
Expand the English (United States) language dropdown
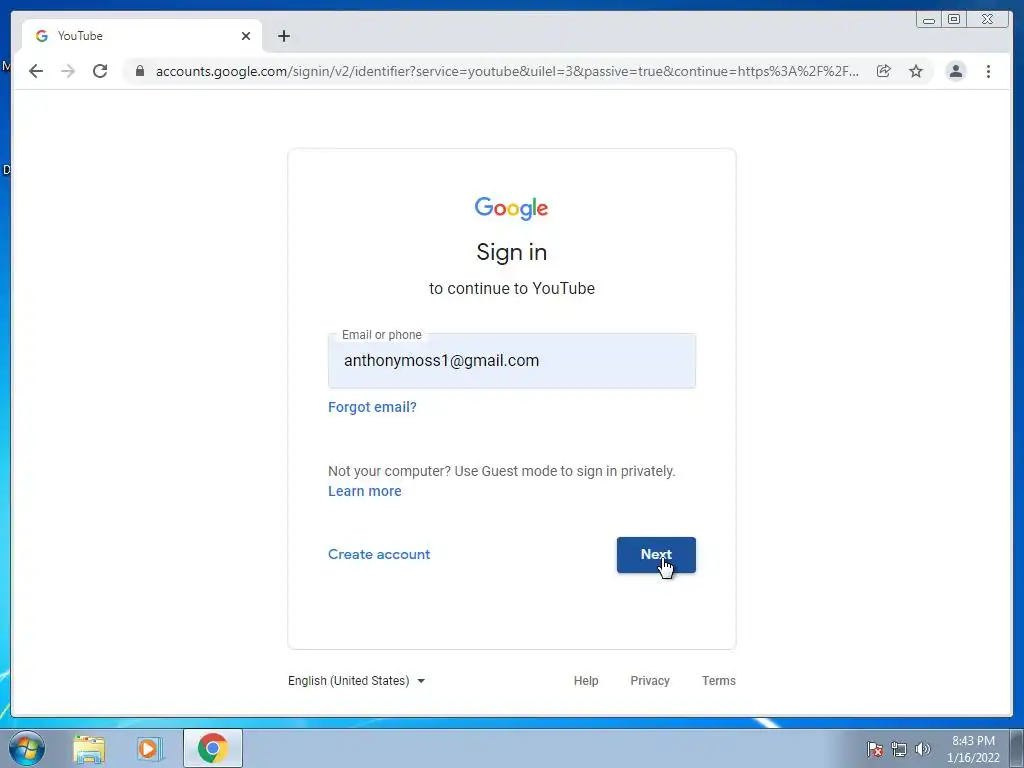point(357,680)
